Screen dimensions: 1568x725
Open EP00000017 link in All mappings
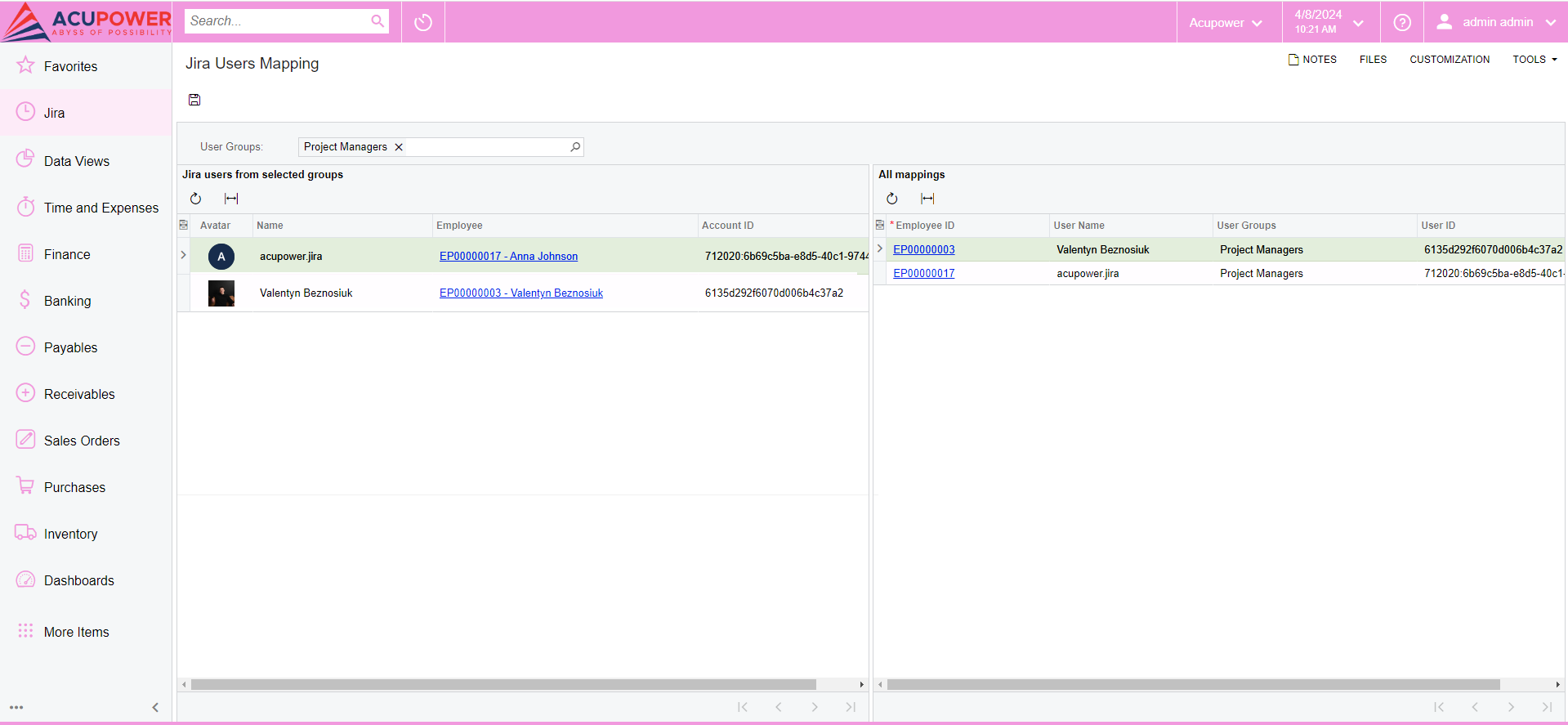pyautogui.click(x=923, y=273)
